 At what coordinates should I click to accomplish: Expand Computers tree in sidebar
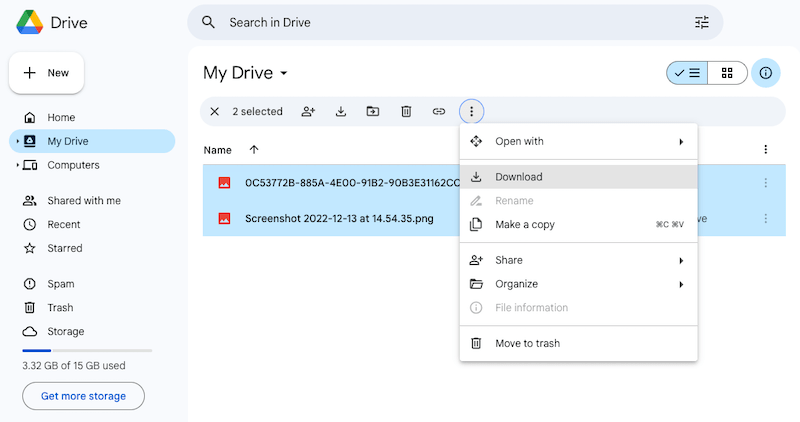pyautogui.click(x=18, y=165)
